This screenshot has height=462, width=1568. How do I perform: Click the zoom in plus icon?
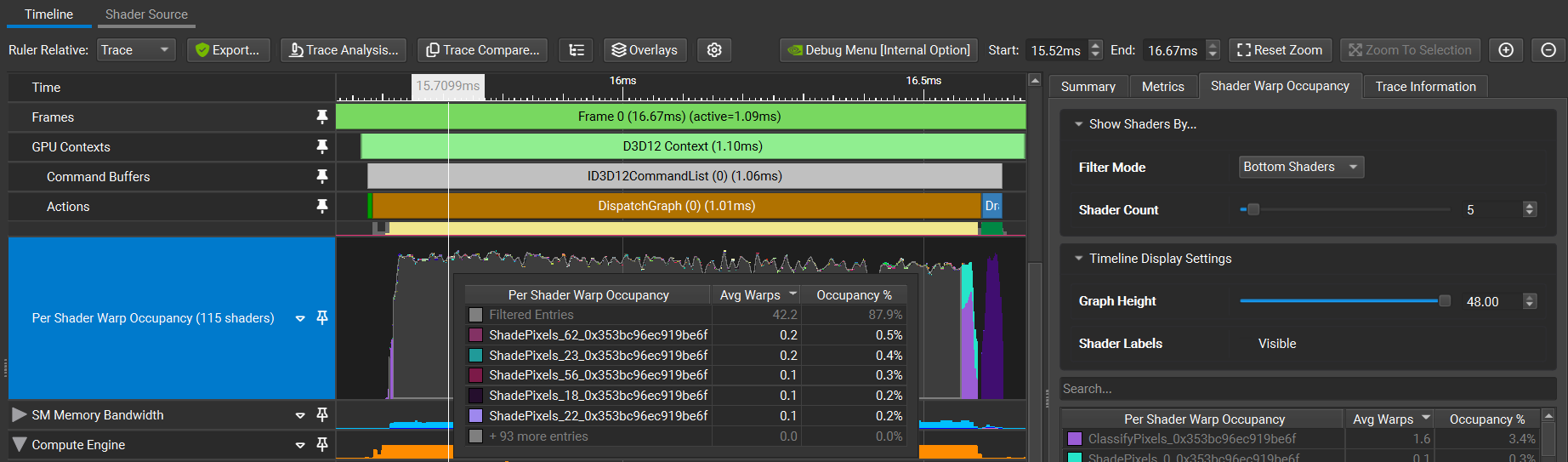[1506, 50]
